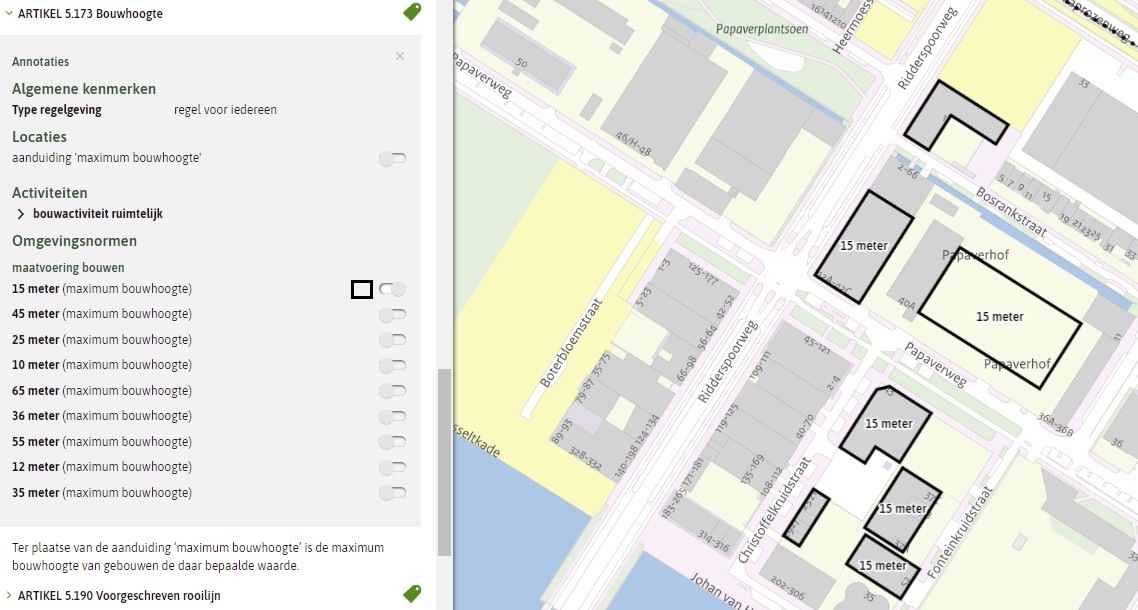Click the large Papaverhof 15 meter map area
Screen dimensions: 1138x610
1000,317
